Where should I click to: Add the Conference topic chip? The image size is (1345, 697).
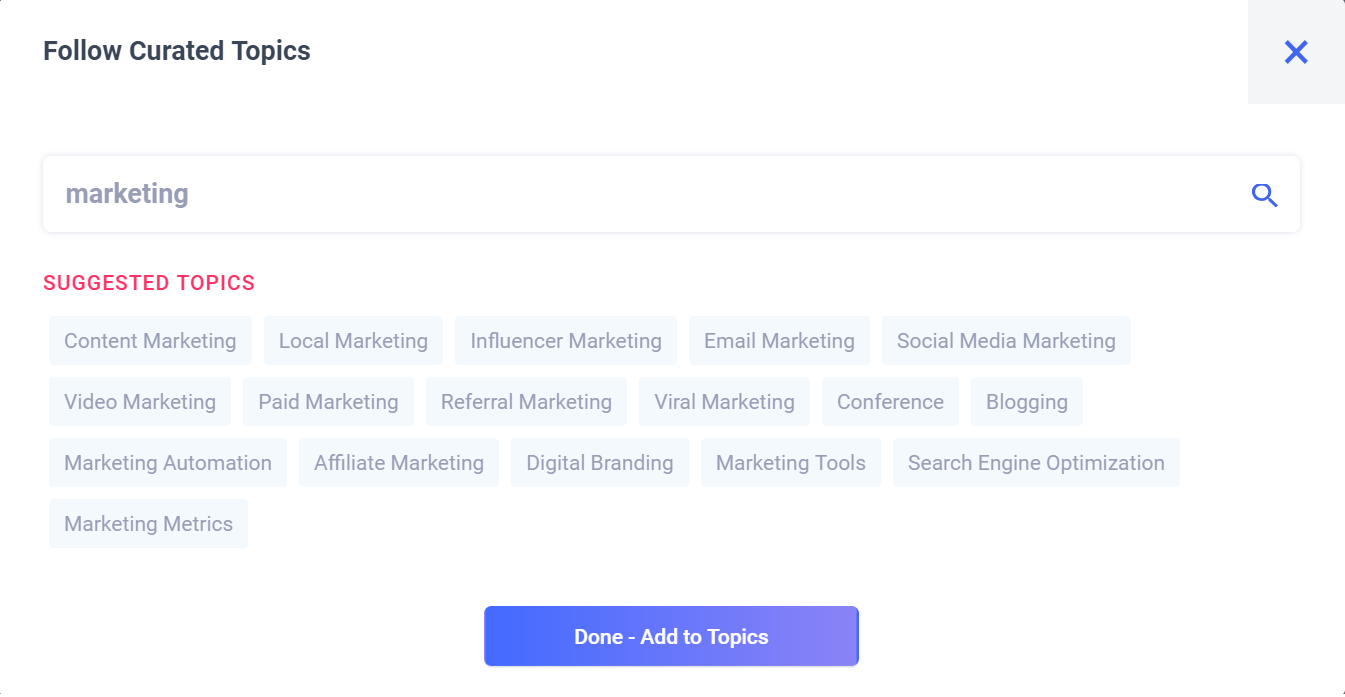pos(890,402)
